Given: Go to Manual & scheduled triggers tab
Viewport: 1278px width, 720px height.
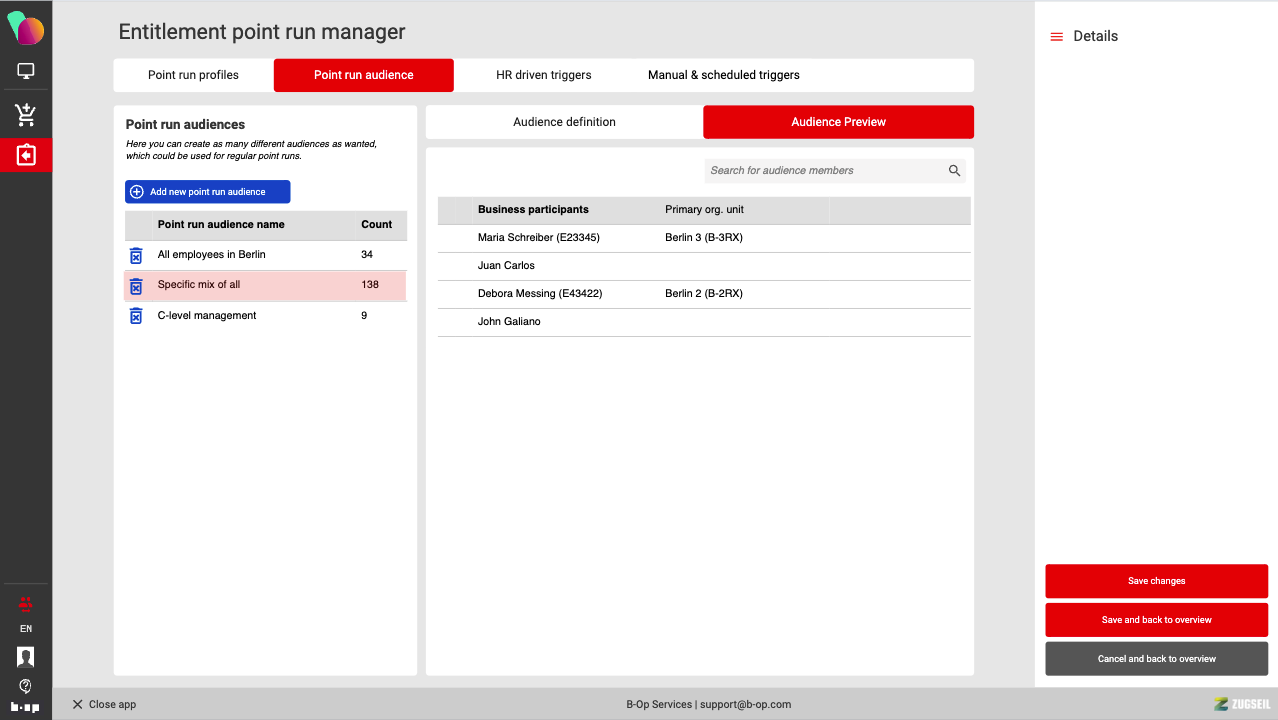Looking at the screenshot, I should (x=723, y=75).
